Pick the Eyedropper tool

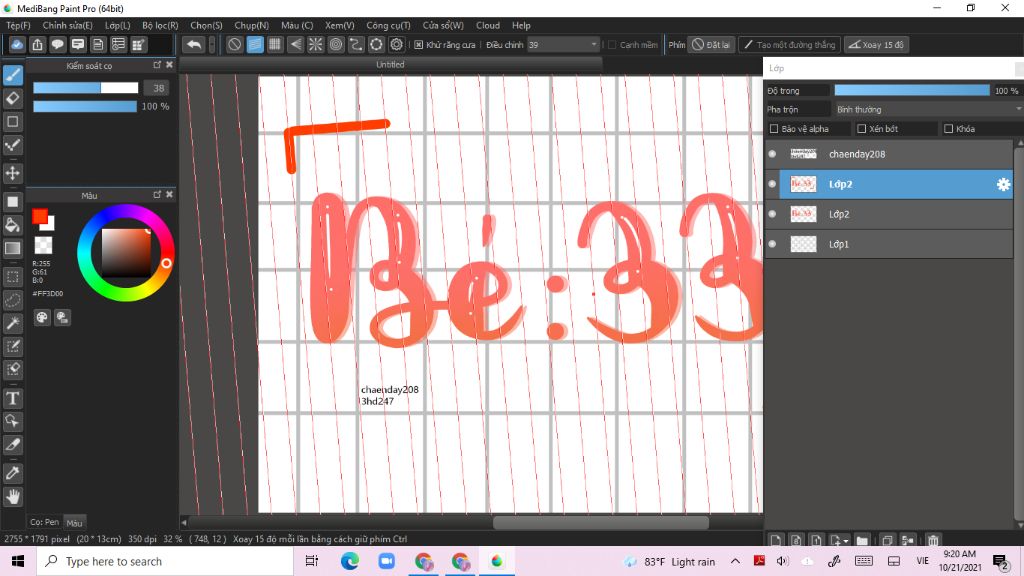(13, 473)
